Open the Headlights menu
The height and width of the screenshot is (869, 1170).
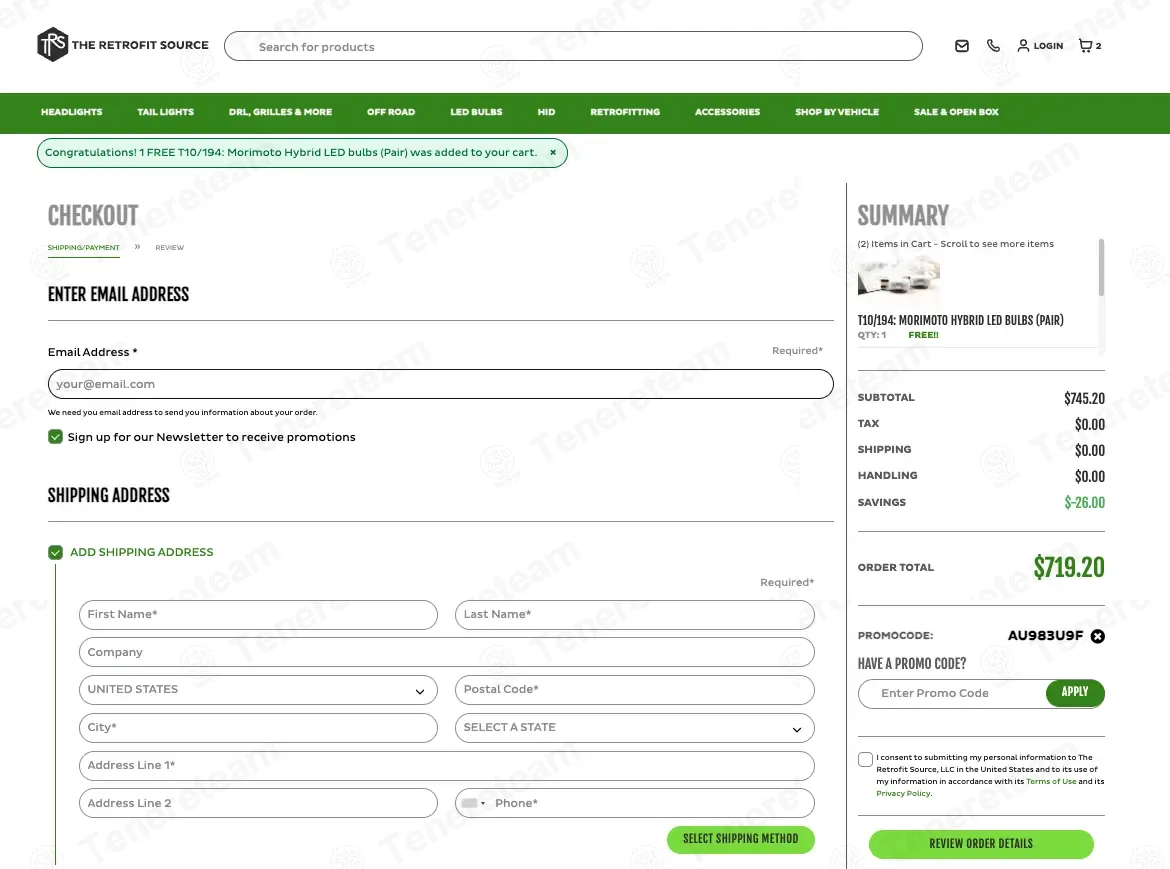(x=71, y=112)
